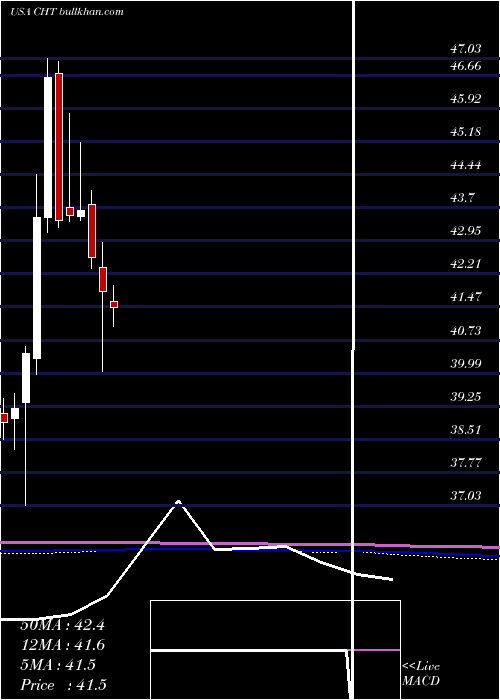Select the large red candlestick body starting at 46.66
This screenshot has height=700, width=500.
pos(59,147)
